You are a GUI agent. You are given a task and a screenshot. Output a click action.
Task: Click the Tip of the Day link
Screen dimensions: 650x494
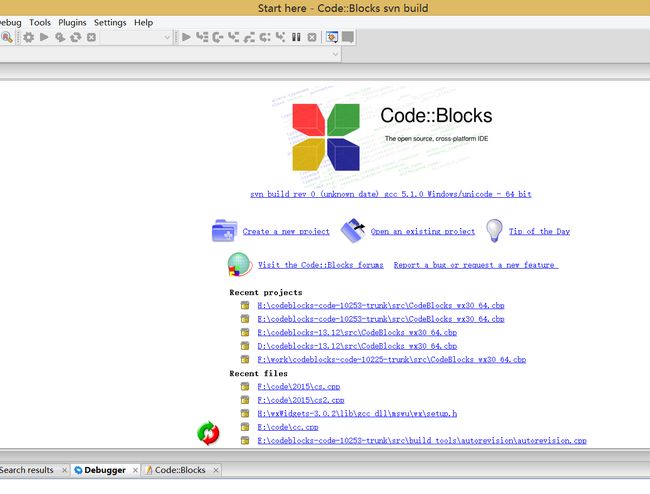pyautogui.click(x=539, y=231)
